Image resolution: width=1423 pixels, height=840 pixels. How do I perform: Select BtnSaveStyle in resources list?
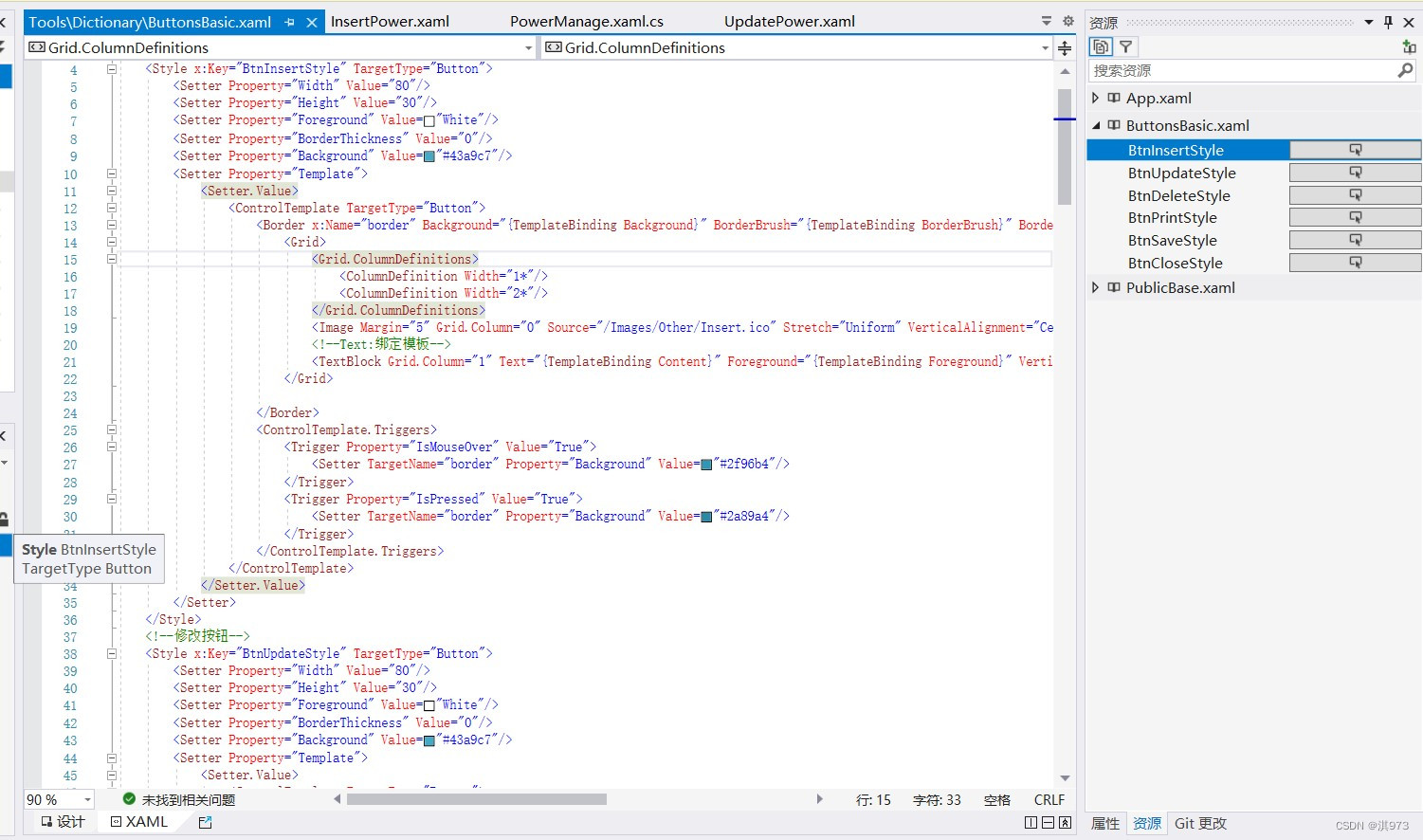[1172, 240]
